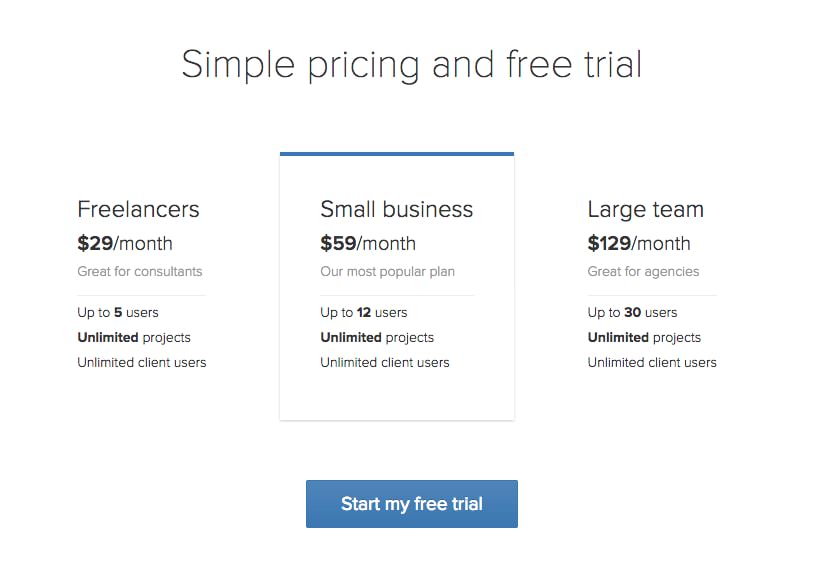Click the $129/month price

click(639, 243)
